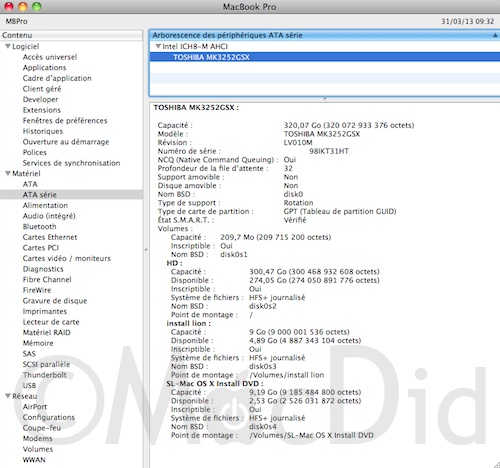Click SL-Mac OS X Install DVD heading
Viewport: 500px width, 468px height.
(215, 384)
